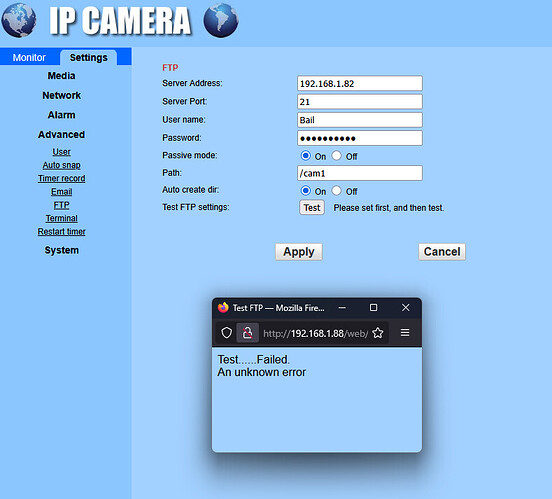Click the 'Test FTP — Mozilla Fire...' window title
The height and width of the screenshot is (499, 552).
(x=278, y=308)
